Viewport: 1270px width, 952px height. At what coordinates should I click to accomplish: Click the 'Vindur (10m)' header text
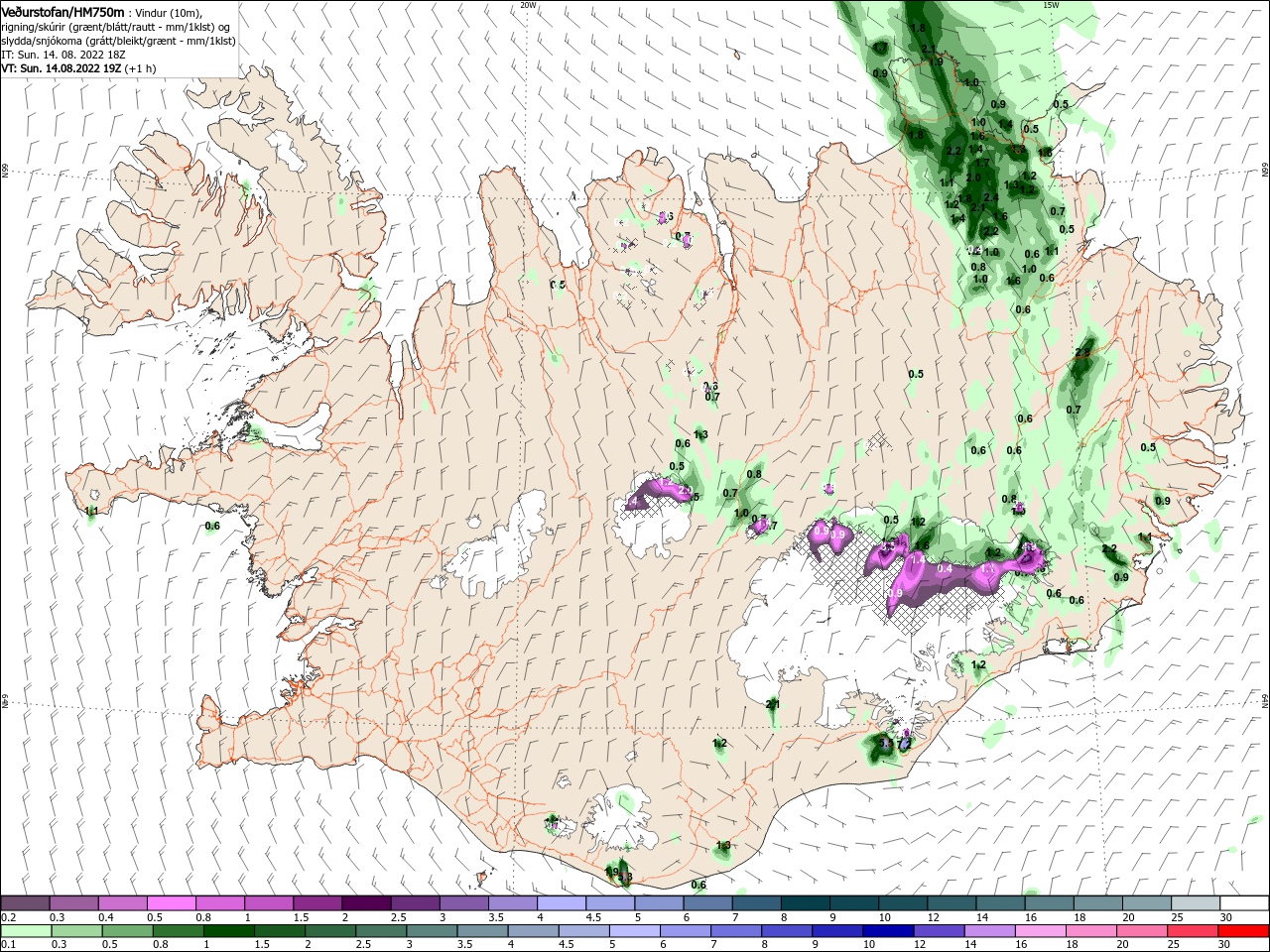tap(168, 12)
